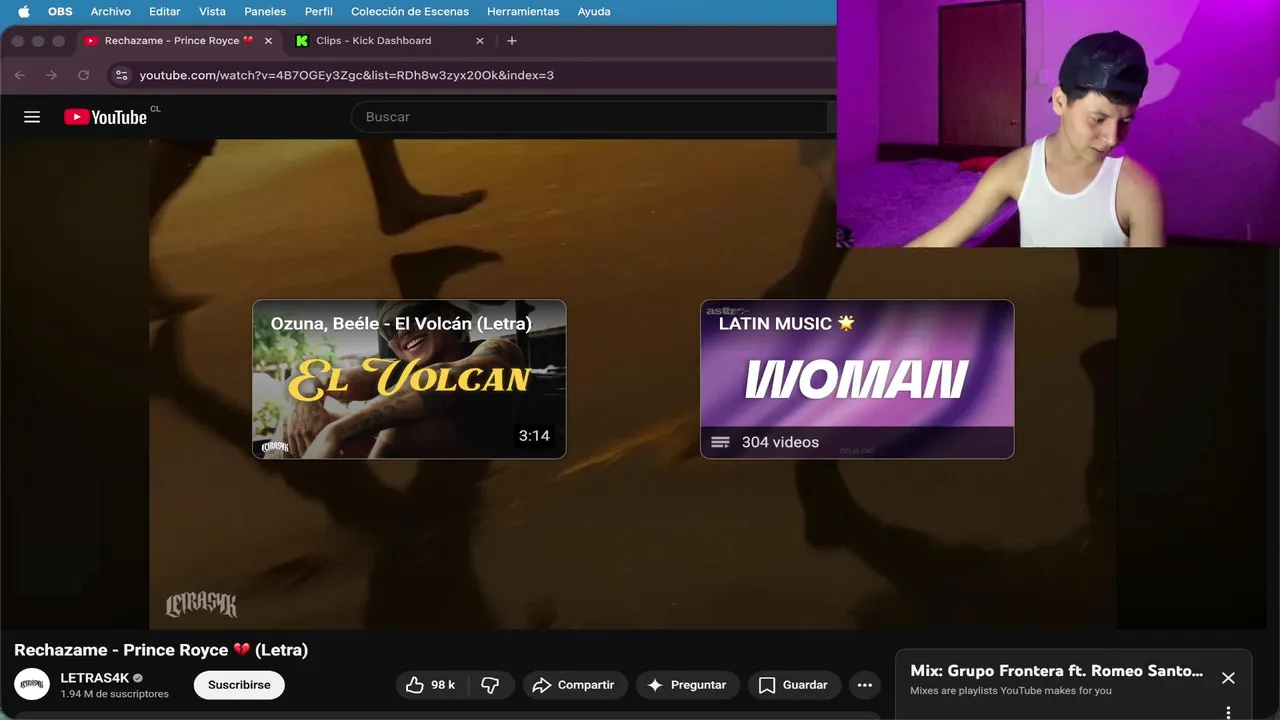
Task: Click the Buscar search field
Action: 590,117
